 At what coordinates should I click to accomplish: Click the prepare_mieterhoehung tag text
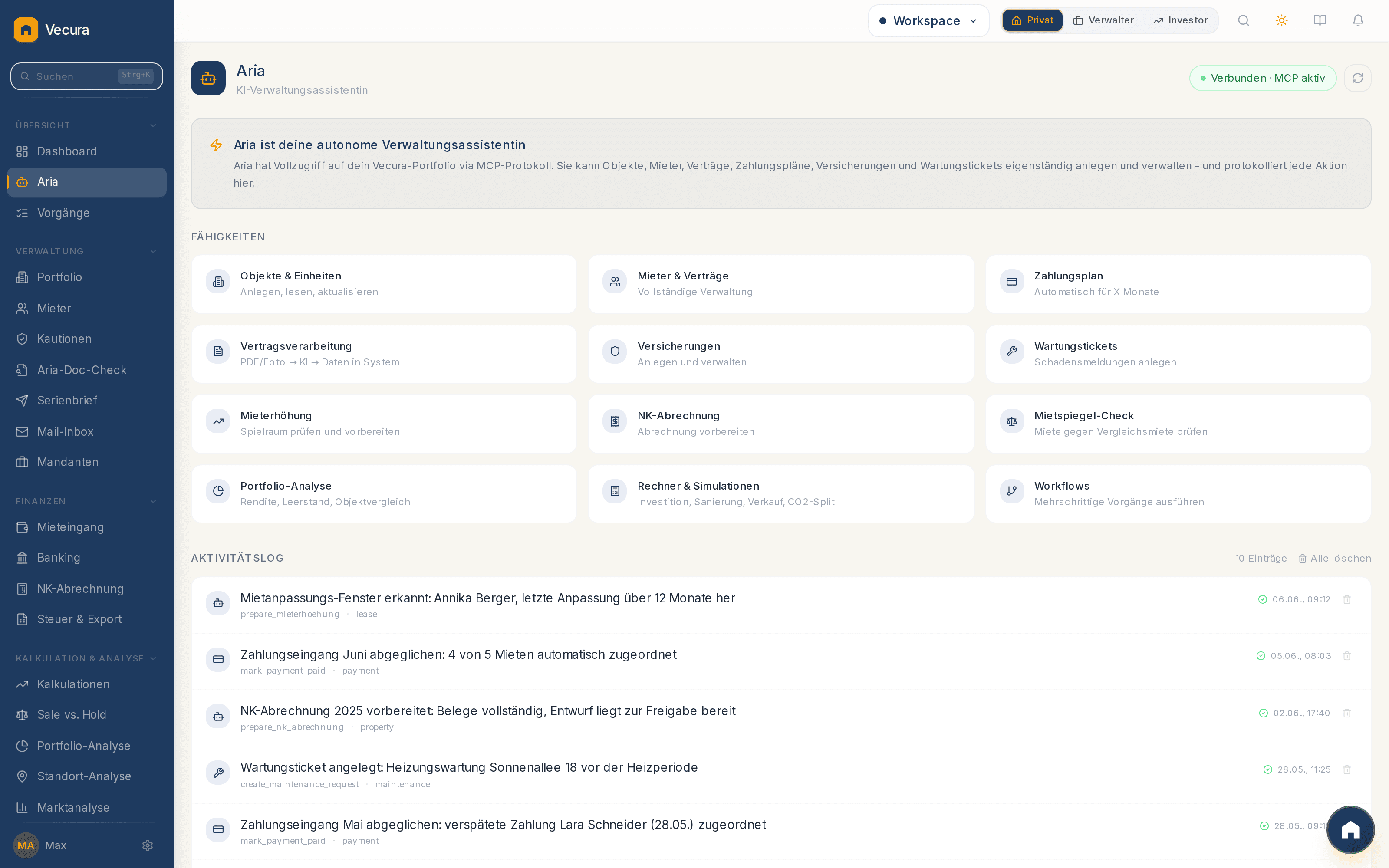(x=290, y=614)
